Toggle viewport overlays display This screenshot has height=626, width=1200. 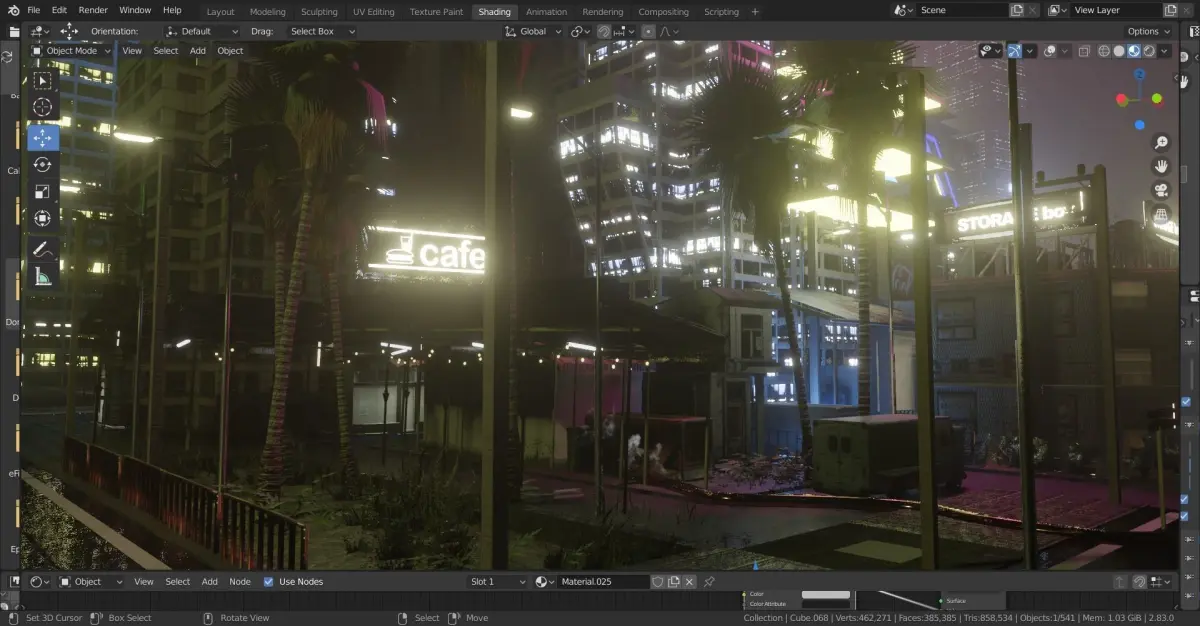pos(1049,51)
